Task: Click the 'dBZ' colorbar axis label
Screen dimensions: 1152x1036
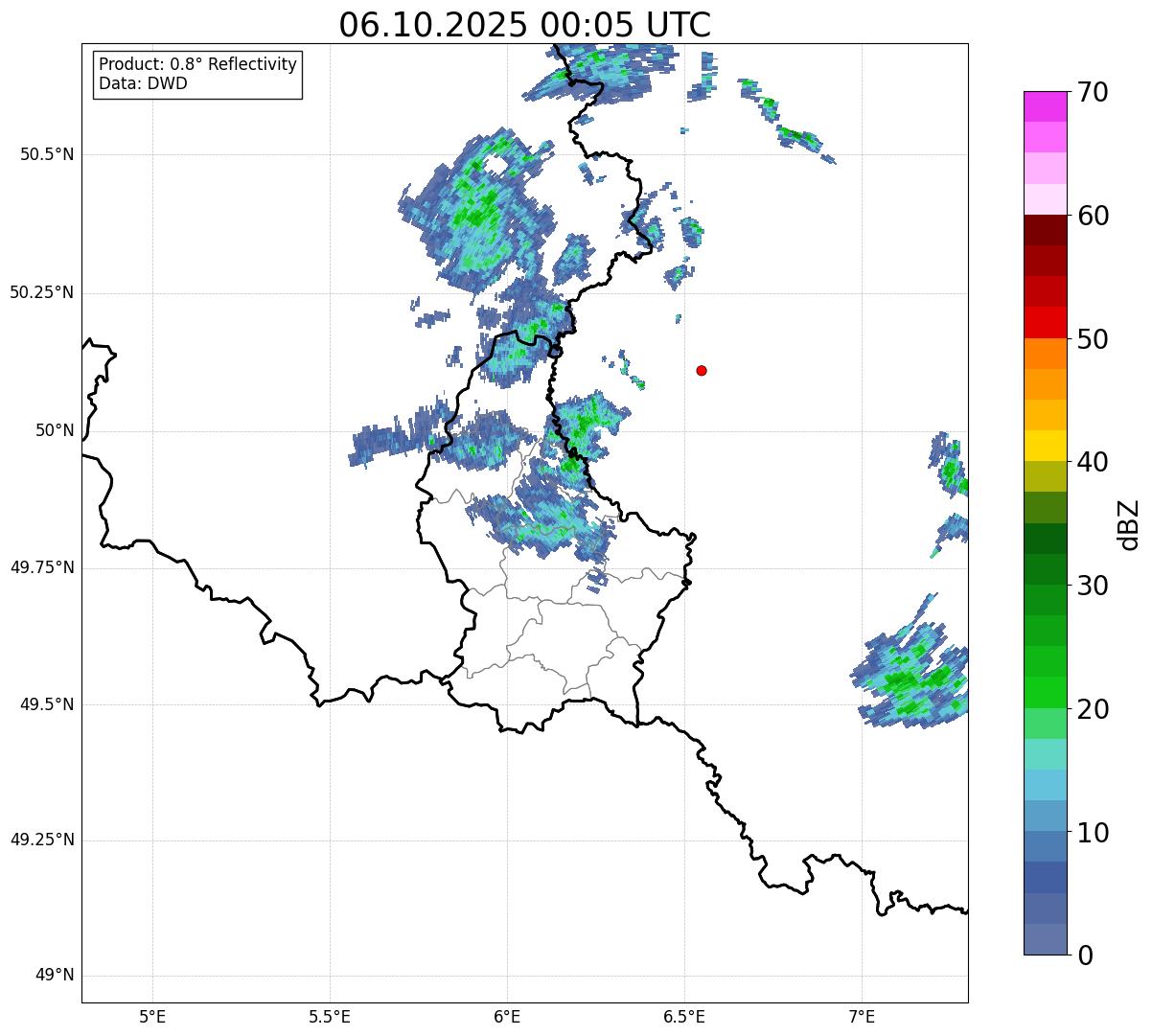Action: tap(1128, 523)
